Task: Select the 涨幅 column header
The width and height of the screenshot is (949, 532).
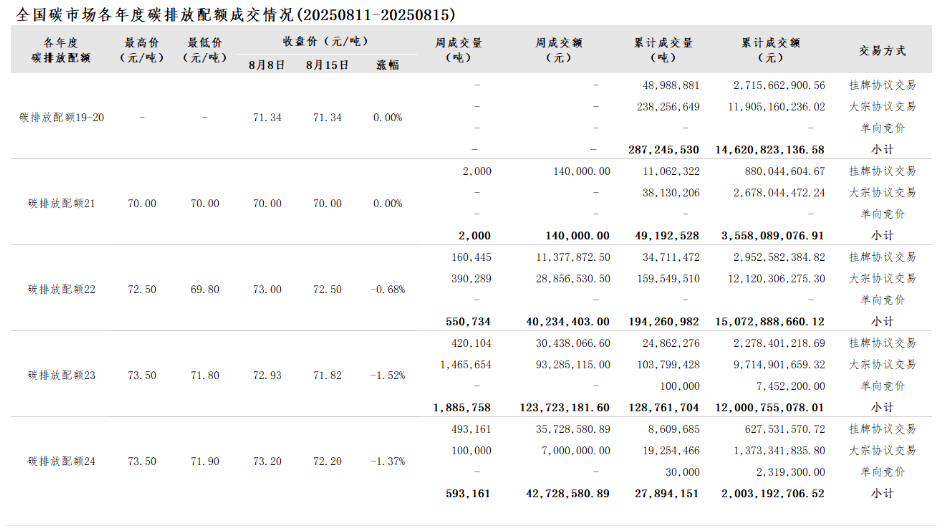Action: (387, 64)
